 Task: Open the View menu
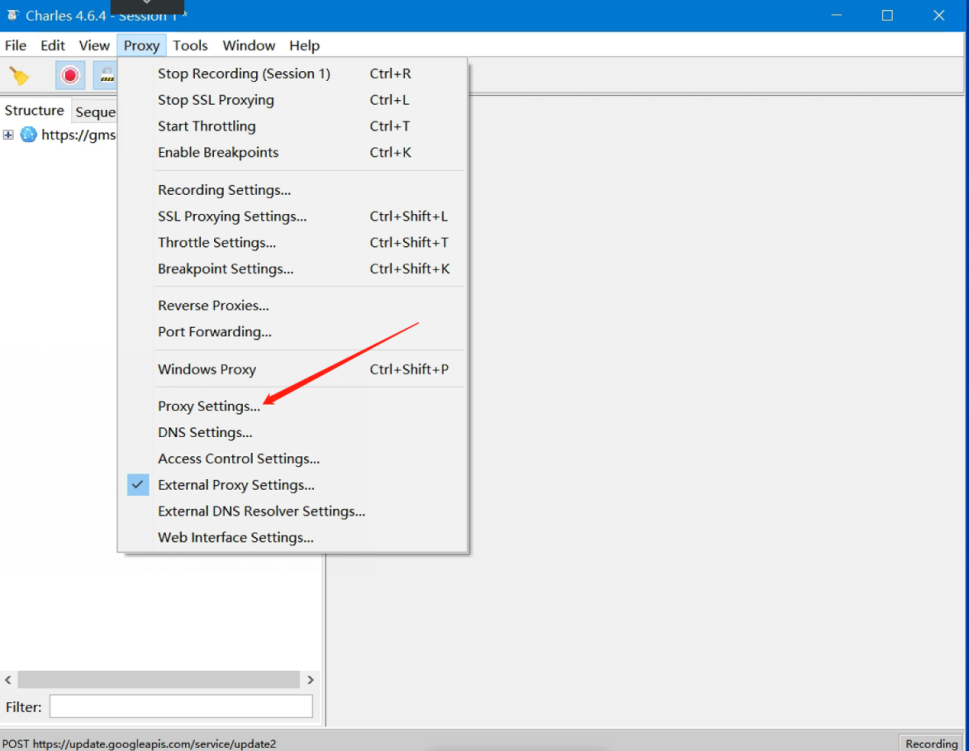tap(94, 46)
